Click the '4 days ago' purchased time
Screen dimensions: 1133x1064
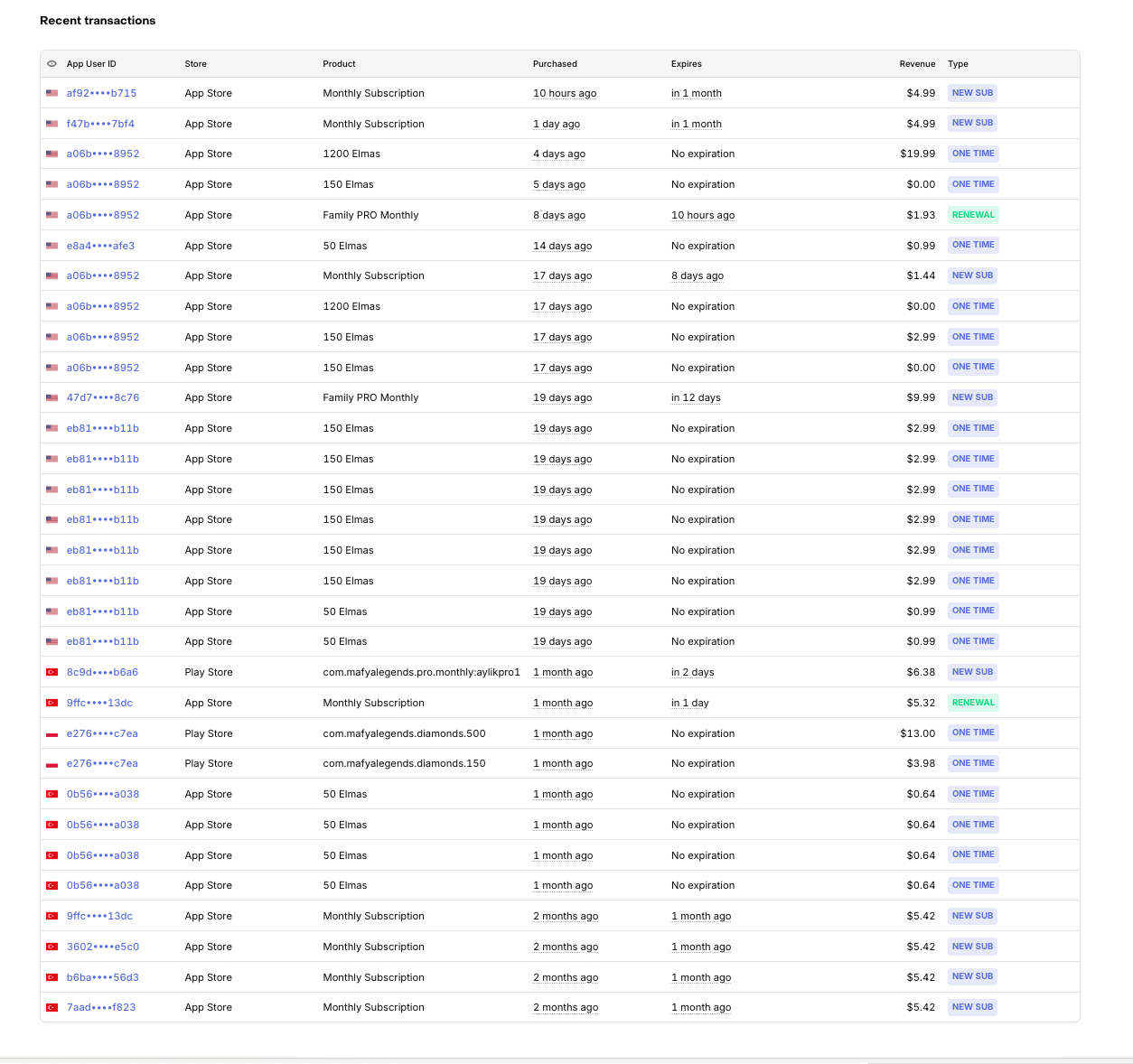559,154
